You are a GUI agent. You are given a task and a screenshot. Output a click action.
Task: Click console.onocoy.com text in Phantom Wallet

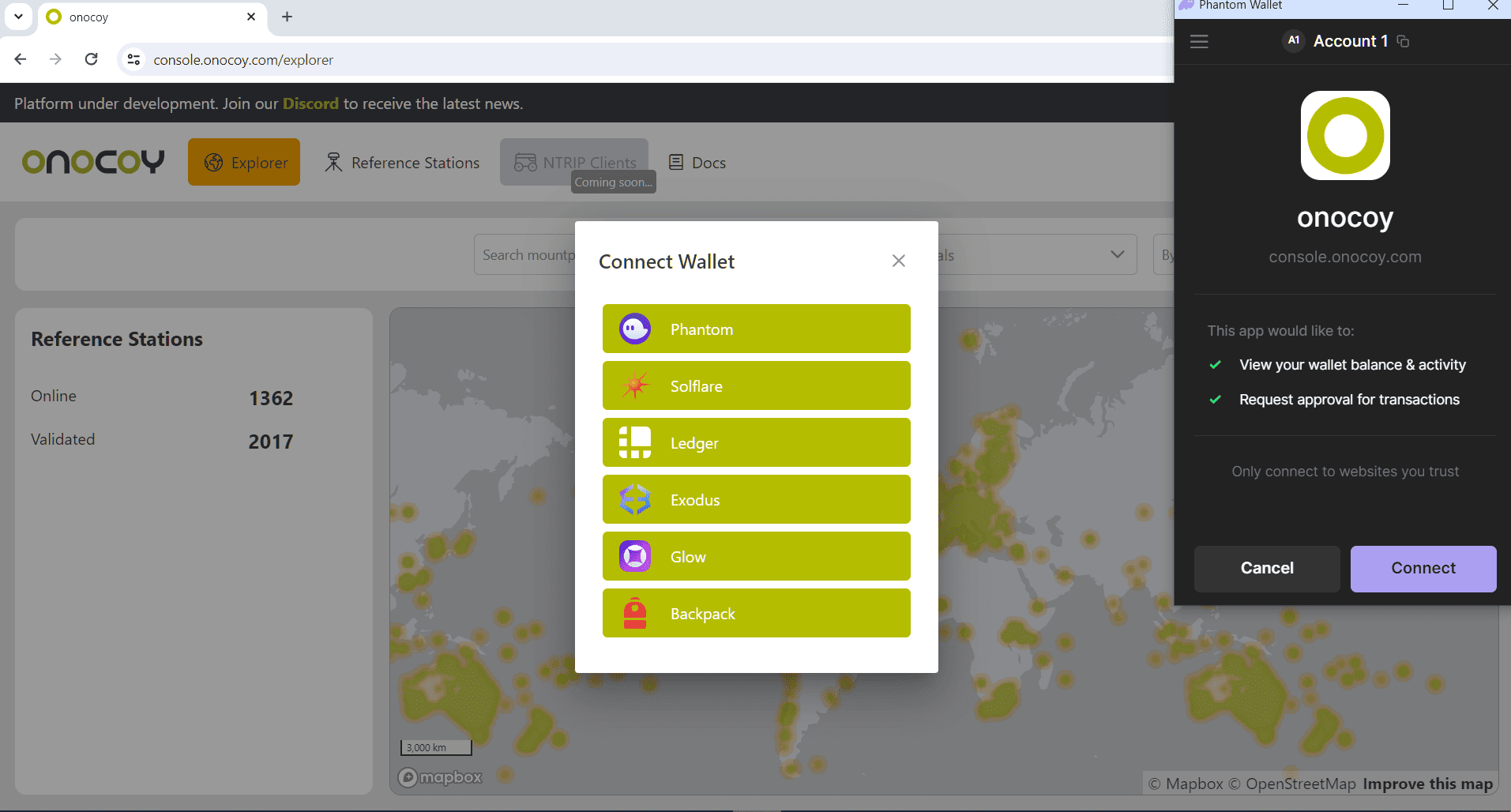(1344, 257)
